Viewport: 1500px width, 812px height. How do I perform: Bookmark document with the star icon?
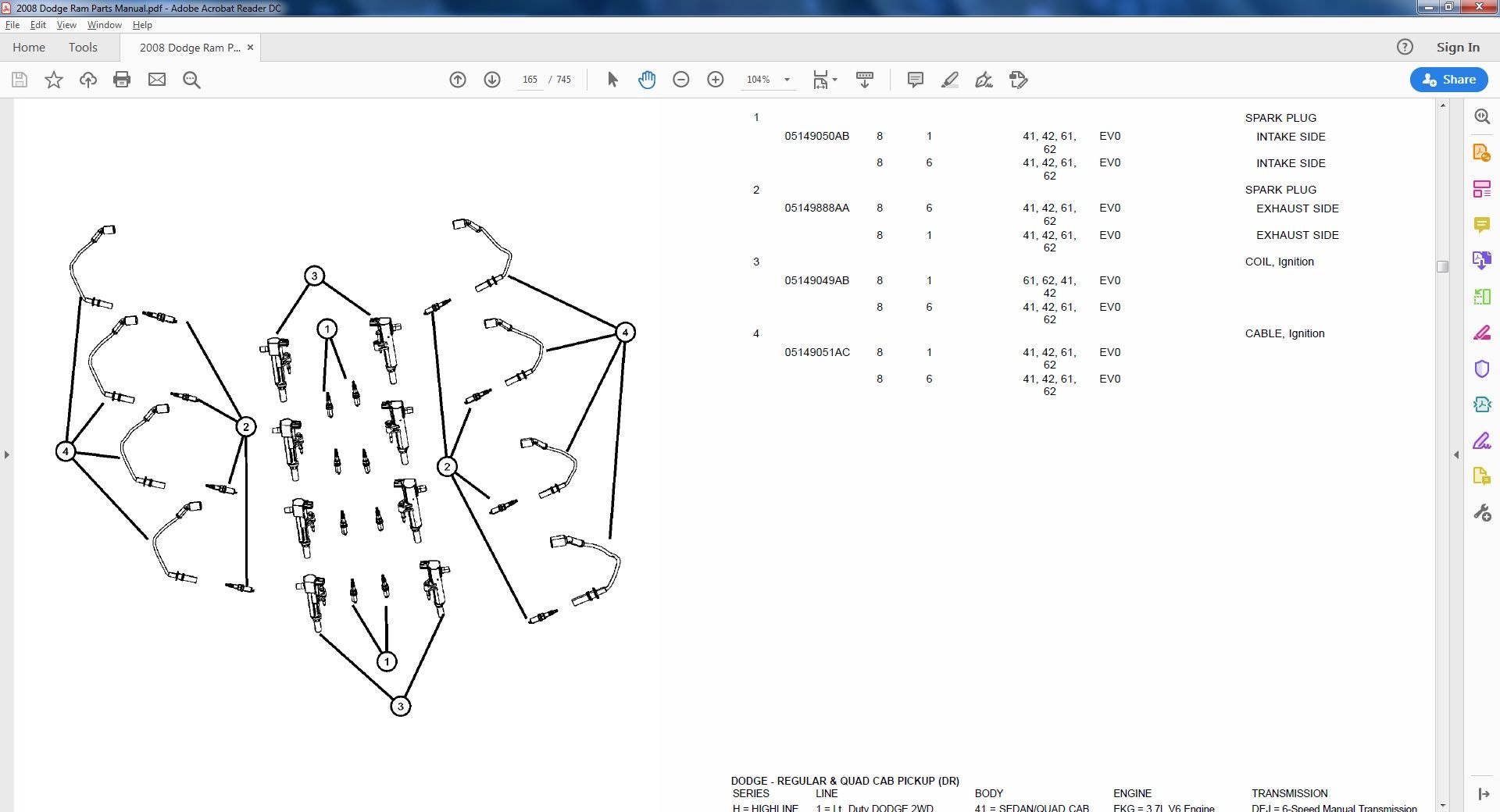[54, 80]
